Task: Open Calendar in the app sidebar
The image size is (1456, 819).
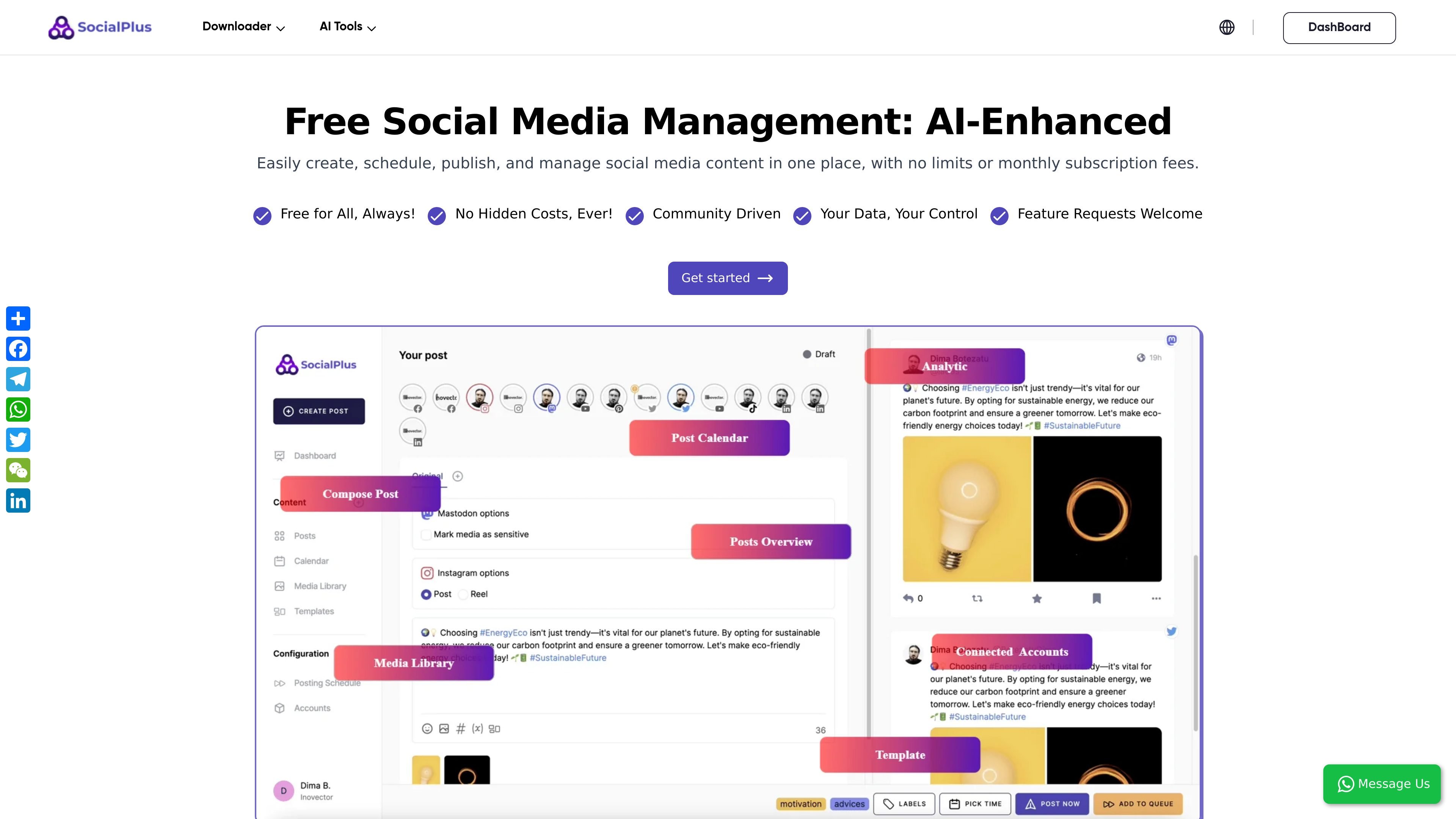Action: tap(301, 561)
